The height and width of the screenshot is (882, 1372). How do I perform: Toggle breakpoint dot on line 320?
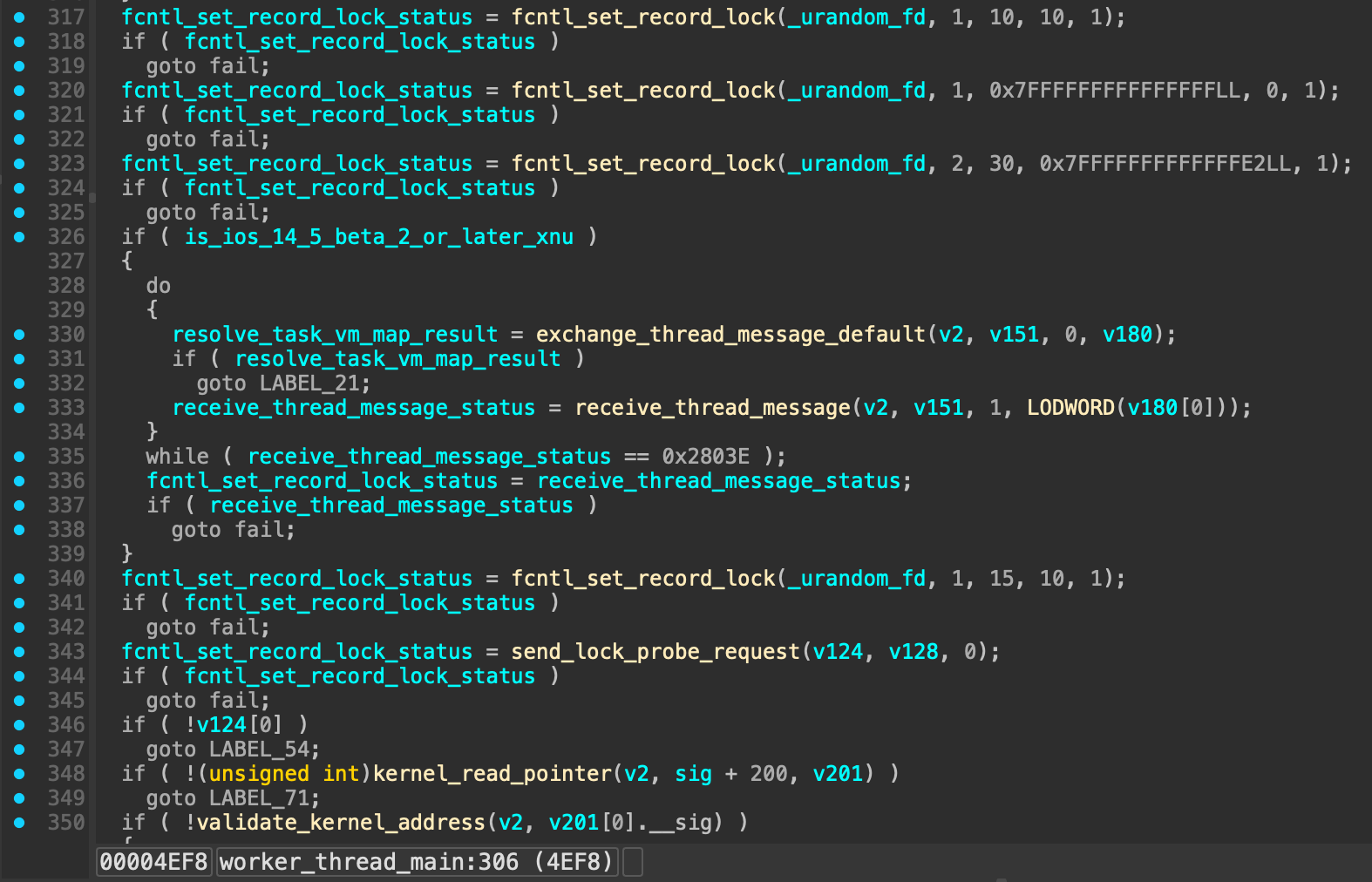(x=19, y=91)
